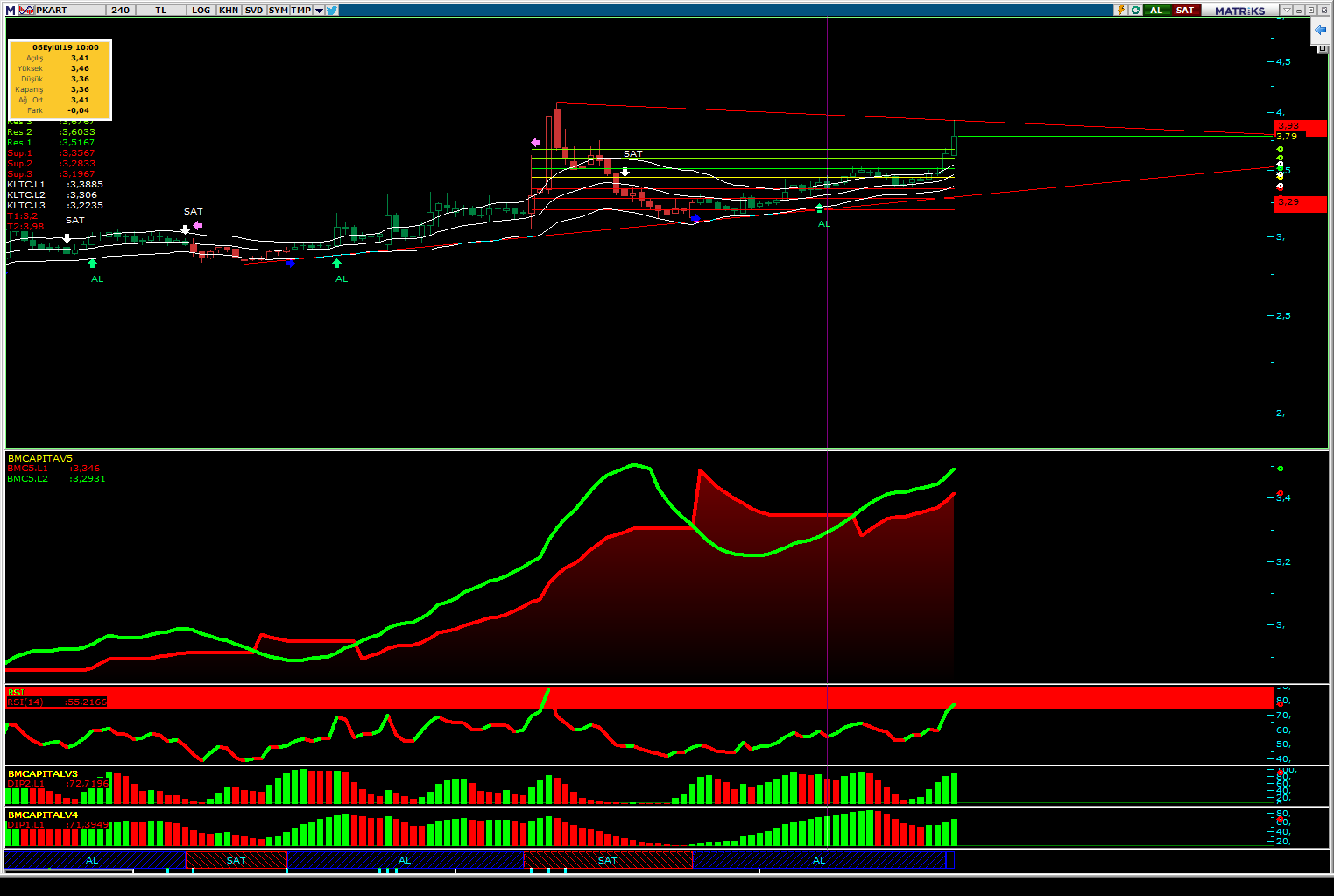The image size is (1334, 896).
Task: Open the 240 period selector
Action: click(x=120, y=11)
